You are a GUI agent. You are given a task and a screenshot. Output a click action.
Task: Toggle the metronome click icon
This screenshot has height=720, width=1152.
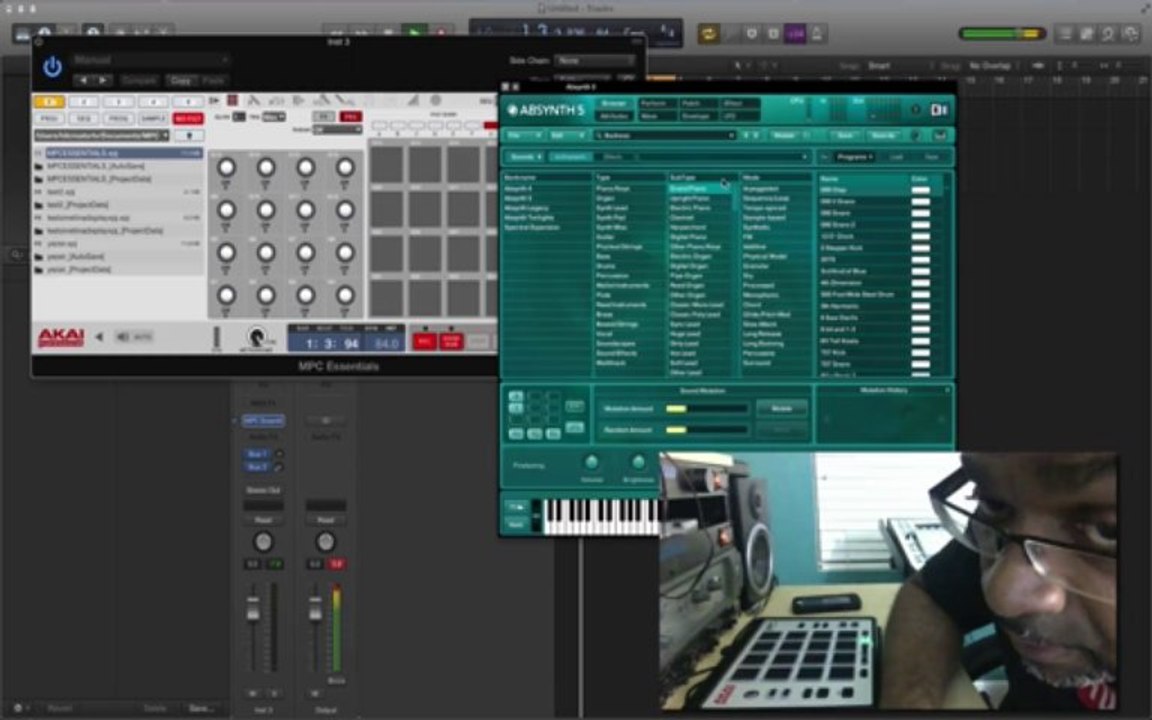tap(818, 34)
